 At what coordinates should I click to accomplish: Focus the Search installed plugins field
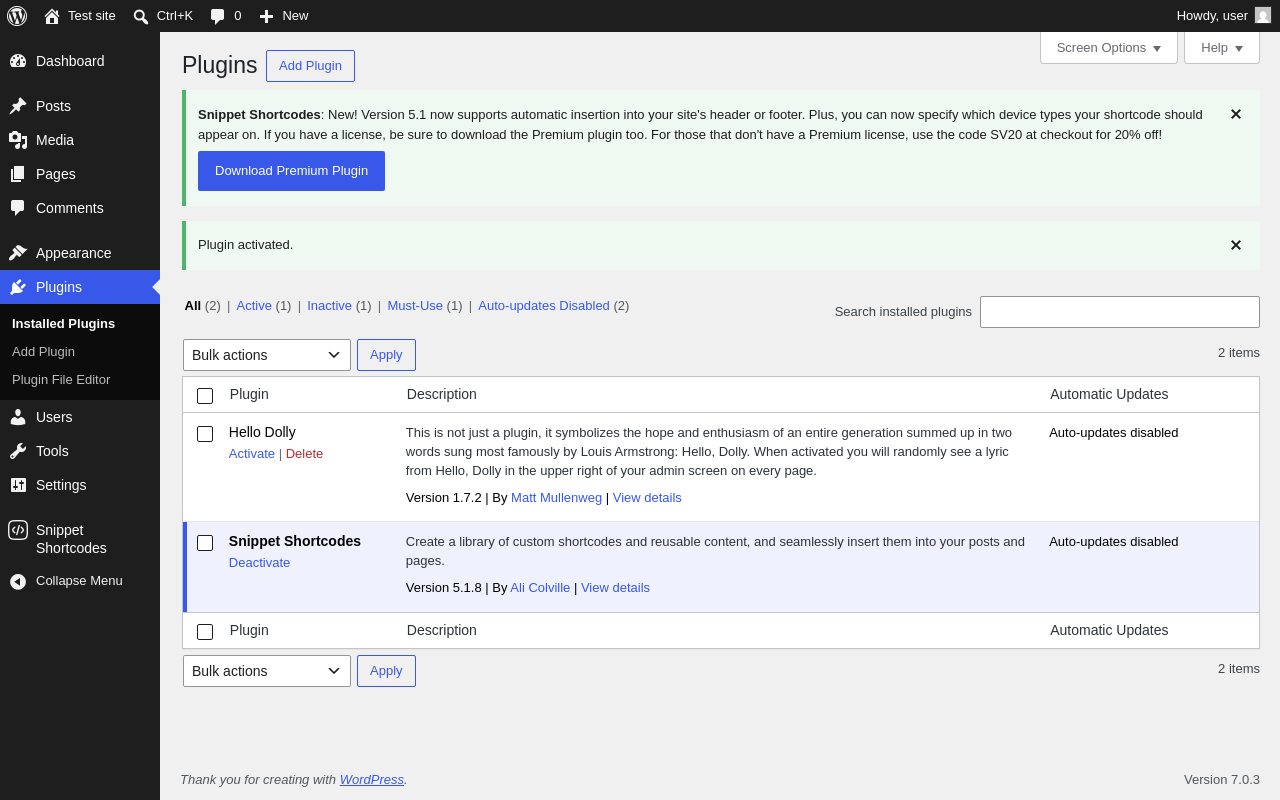tap(1120, 312)
